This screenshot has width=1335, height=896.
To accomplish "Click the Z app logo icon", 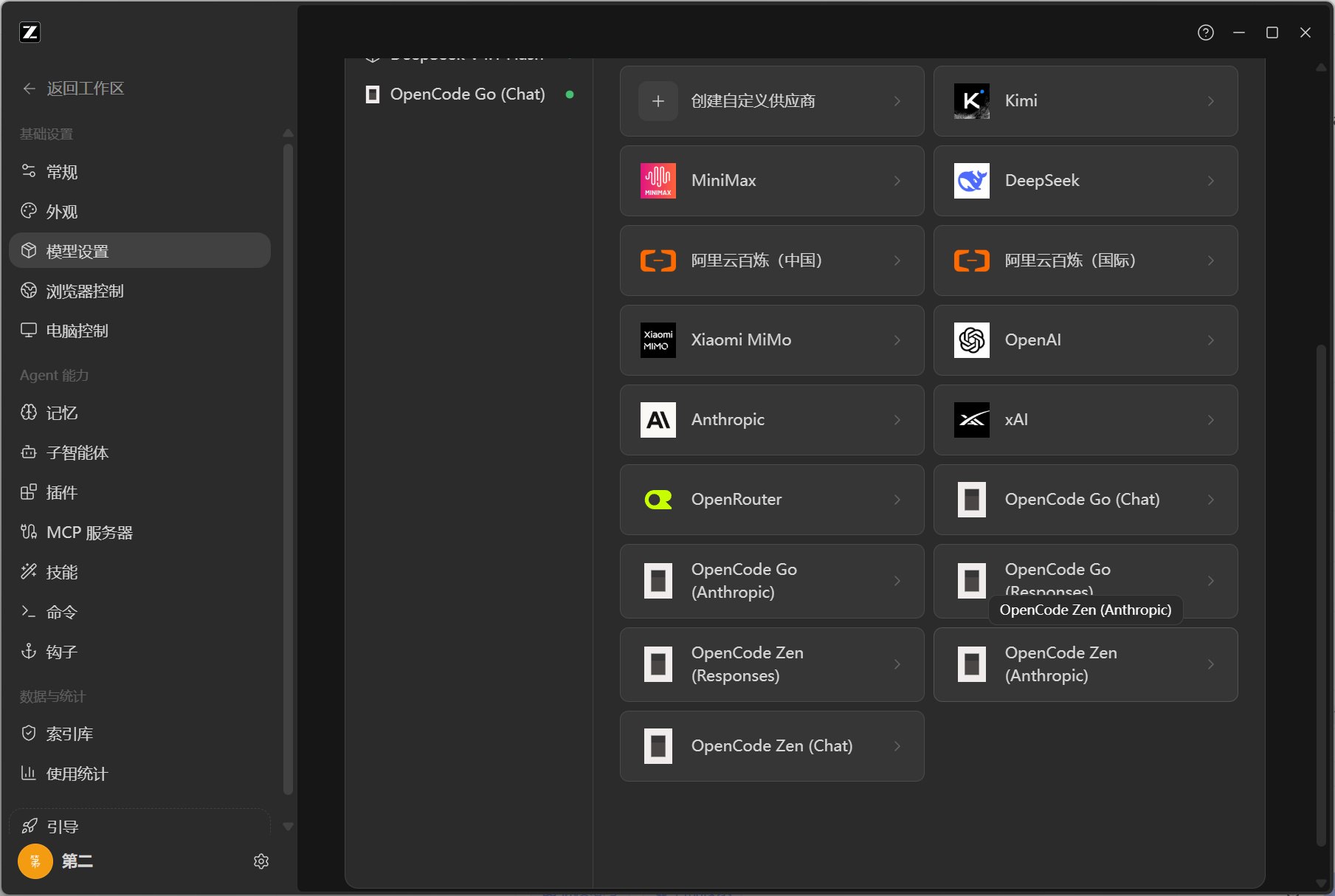I will (x=30, y=32).
